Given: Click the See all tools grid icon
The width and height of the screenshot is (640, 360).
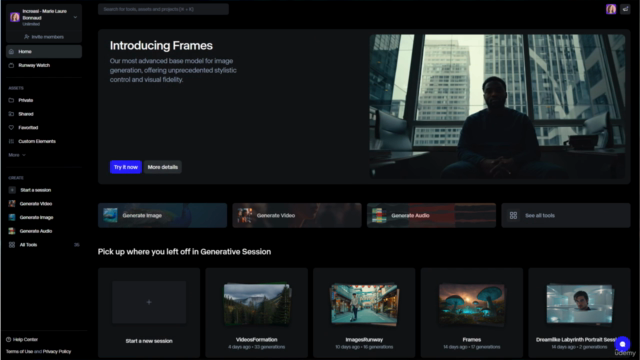Looking at the screenshot, I should pos(513,215).
